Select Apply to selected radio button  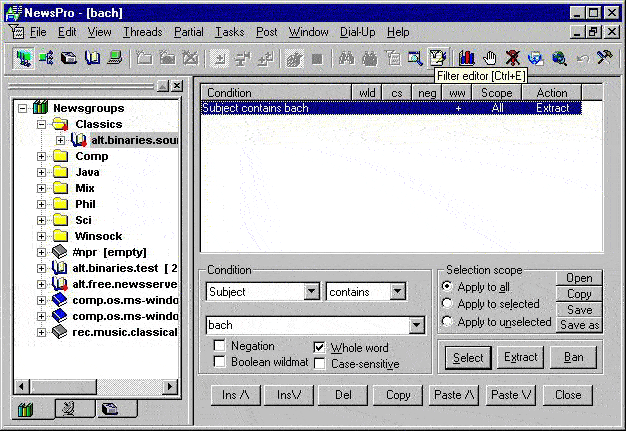point(447,304)
